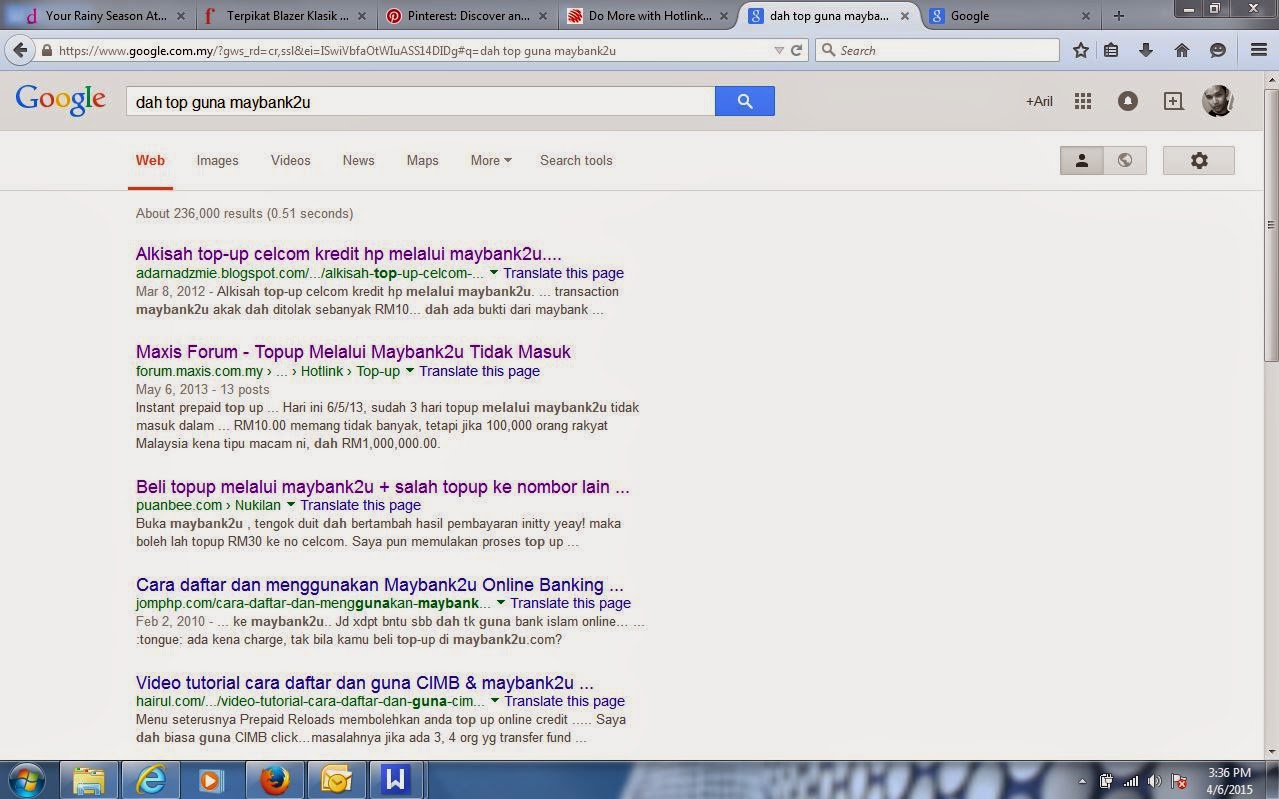Image resolution: width=1279 pixels, height=799 pixels.
Task: Select the News search tab
Action: pyautogui.click(x=358, y=160)
